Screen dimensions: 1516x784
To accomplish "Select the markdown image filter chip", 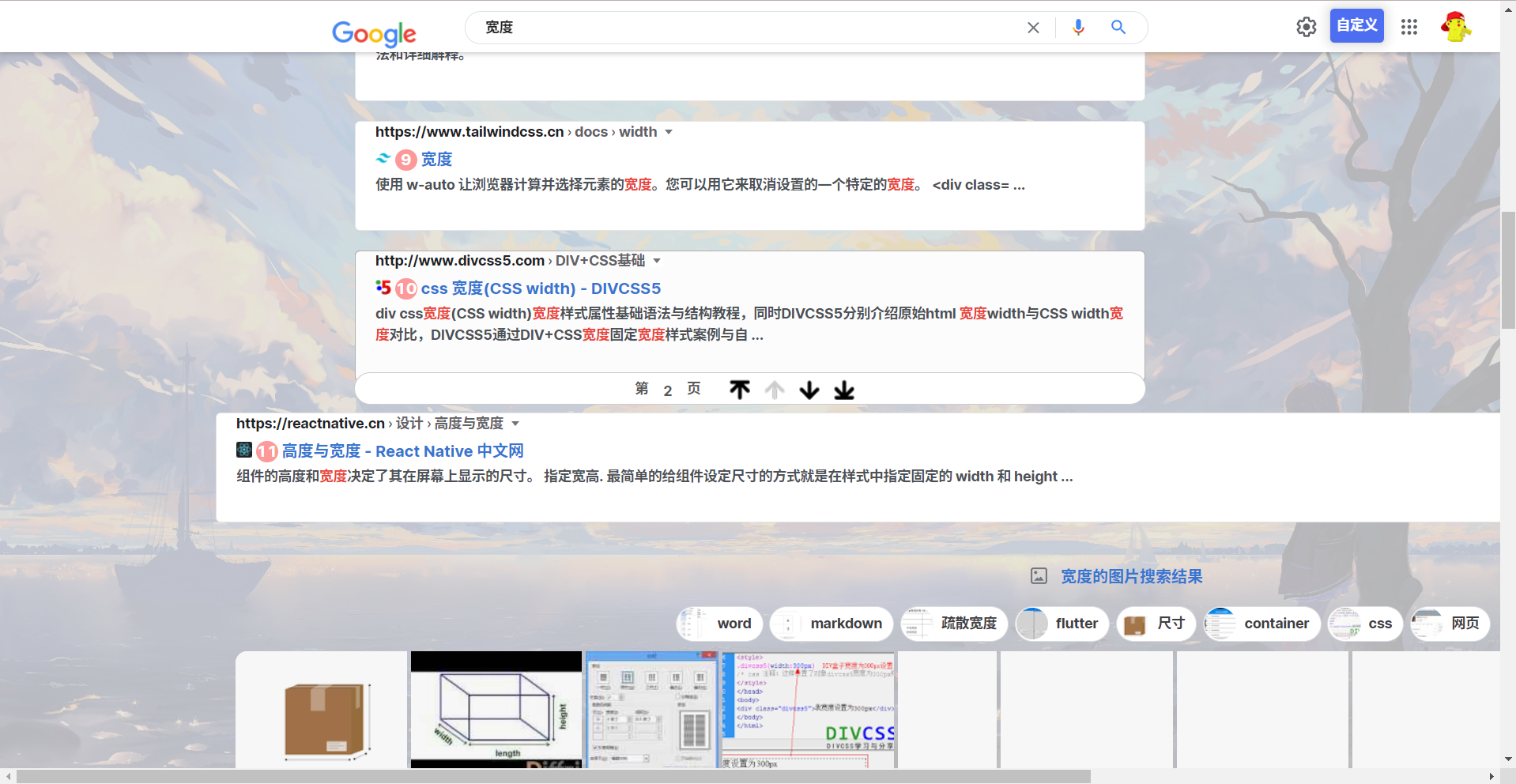I will (832, 624).
